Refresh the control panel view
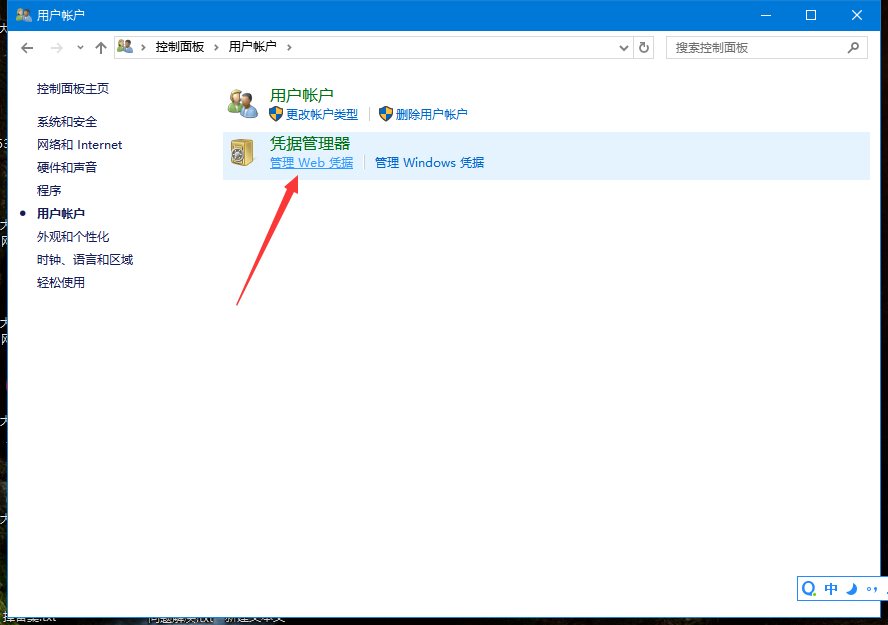The image size is (888, 625). pos(644,48)
